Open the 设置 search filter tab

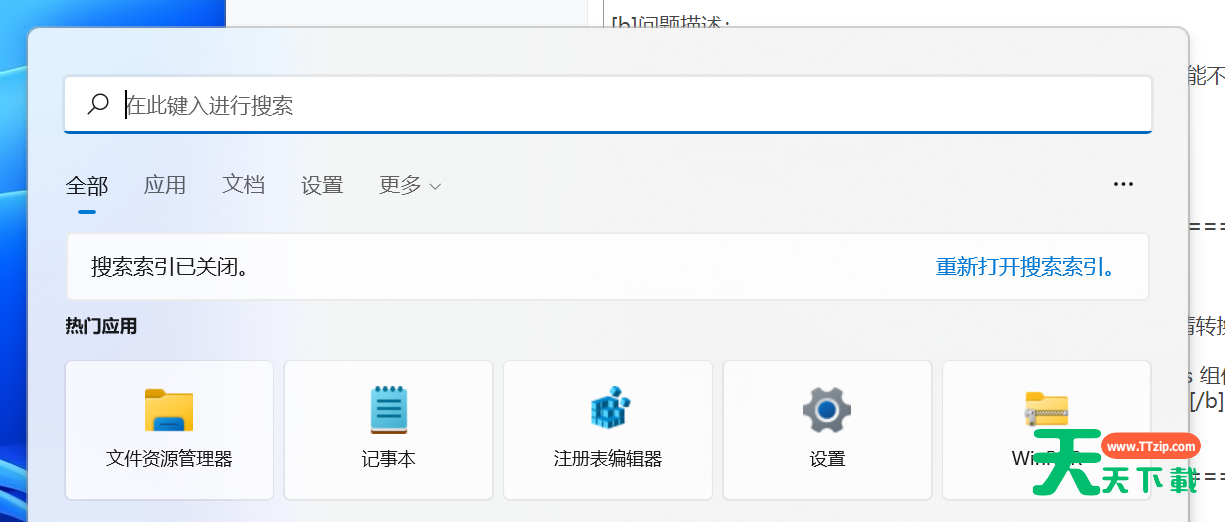tap(322, 185)
